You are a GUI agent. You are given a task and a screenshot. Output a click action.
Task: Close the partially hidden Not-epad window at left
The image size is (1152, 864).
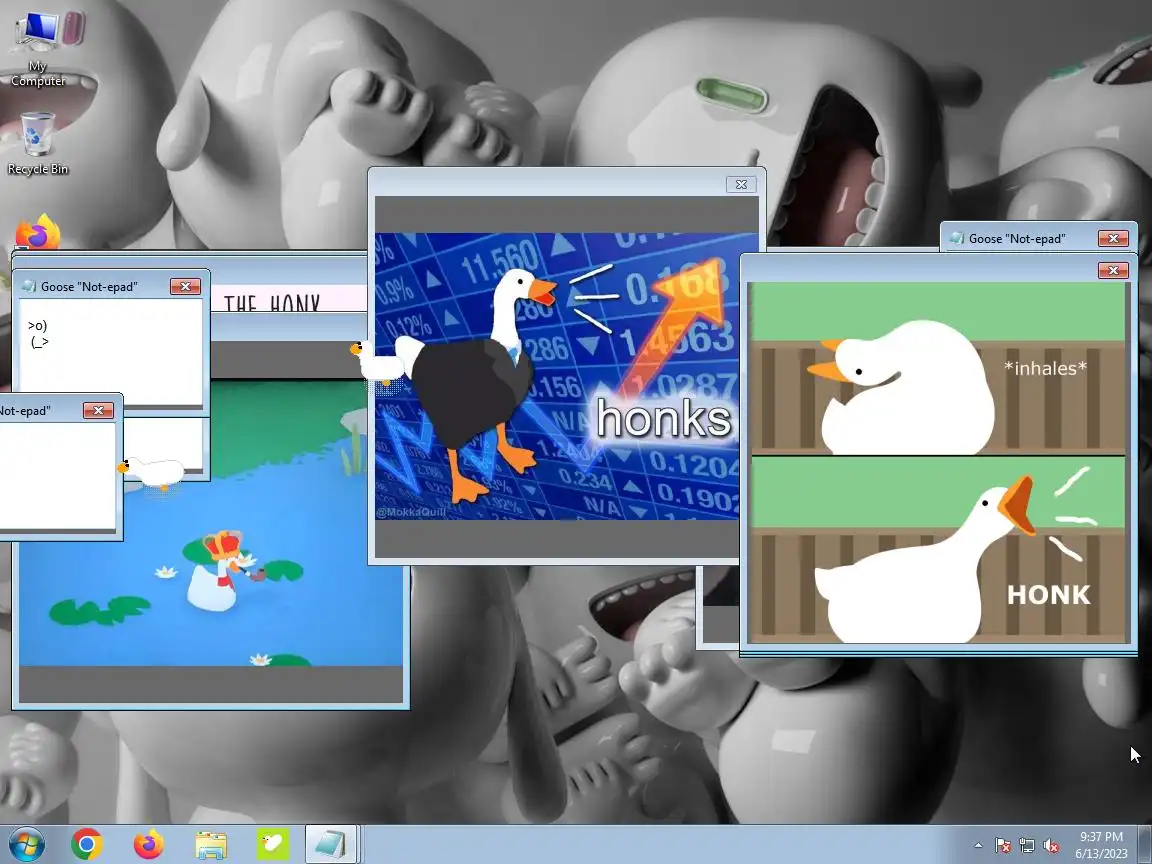click(x=98, y=411)
